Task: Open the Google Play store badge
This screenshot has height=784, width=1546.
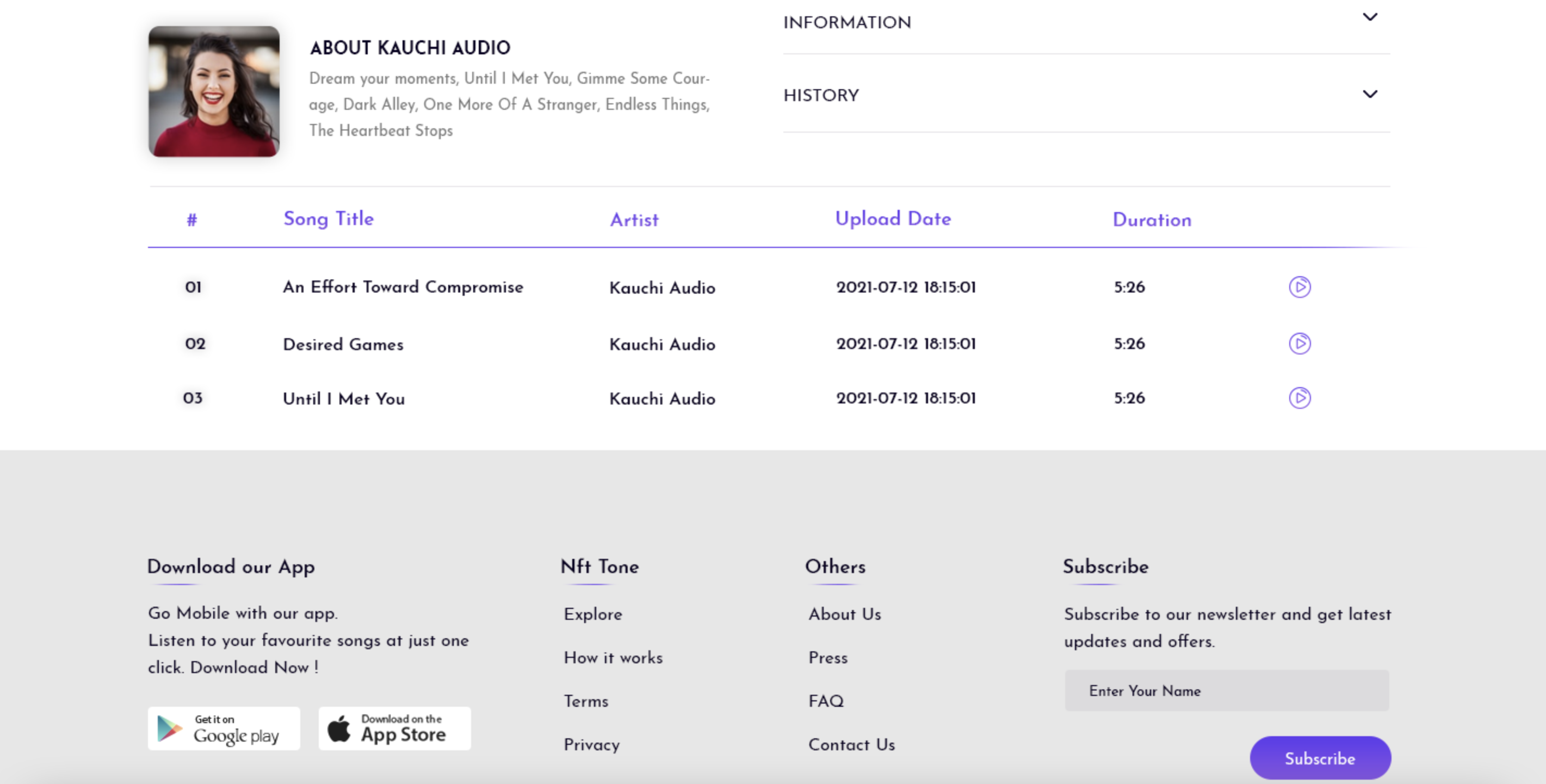Action: tap(224, 728)
